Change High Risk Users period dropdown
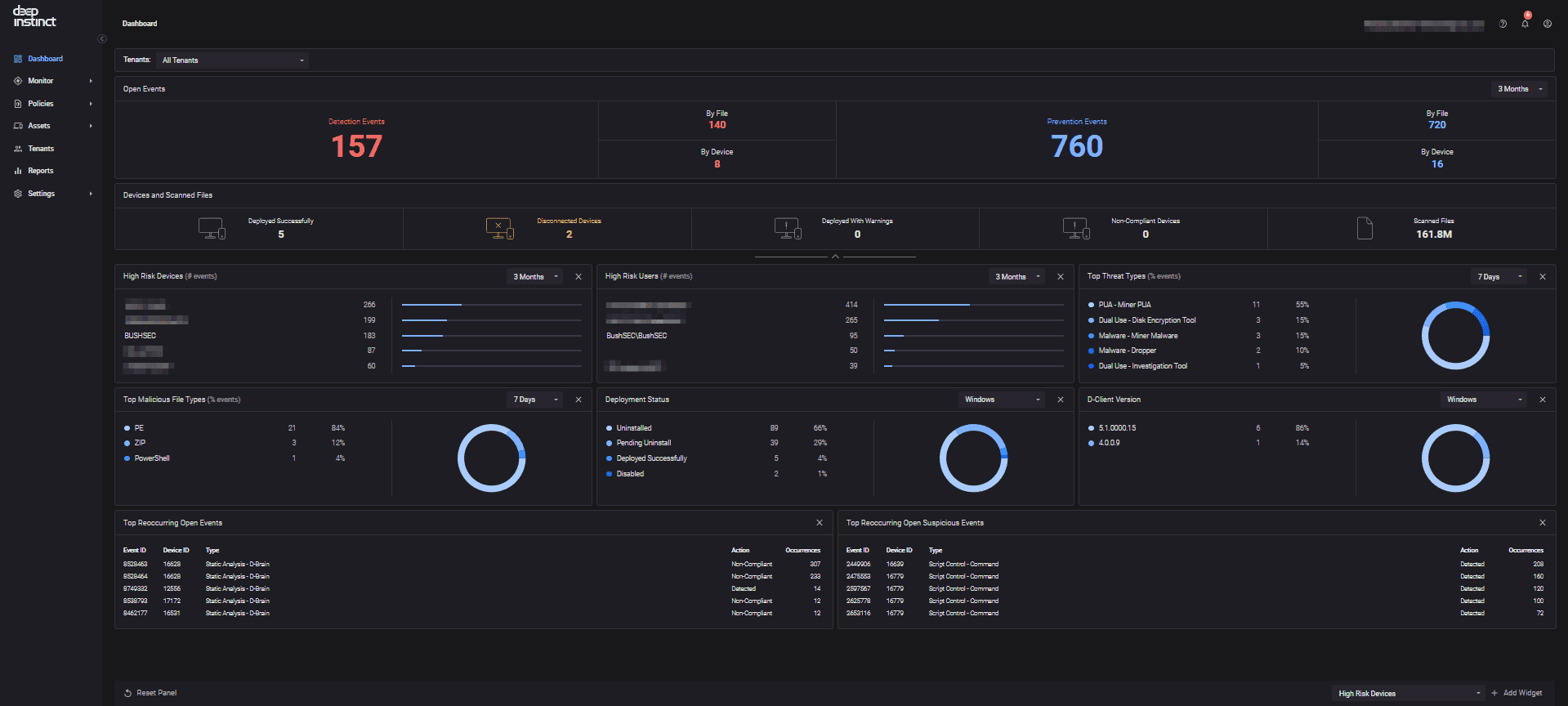The width and height of the screenshot is (1568, 706). [1017, 277]
